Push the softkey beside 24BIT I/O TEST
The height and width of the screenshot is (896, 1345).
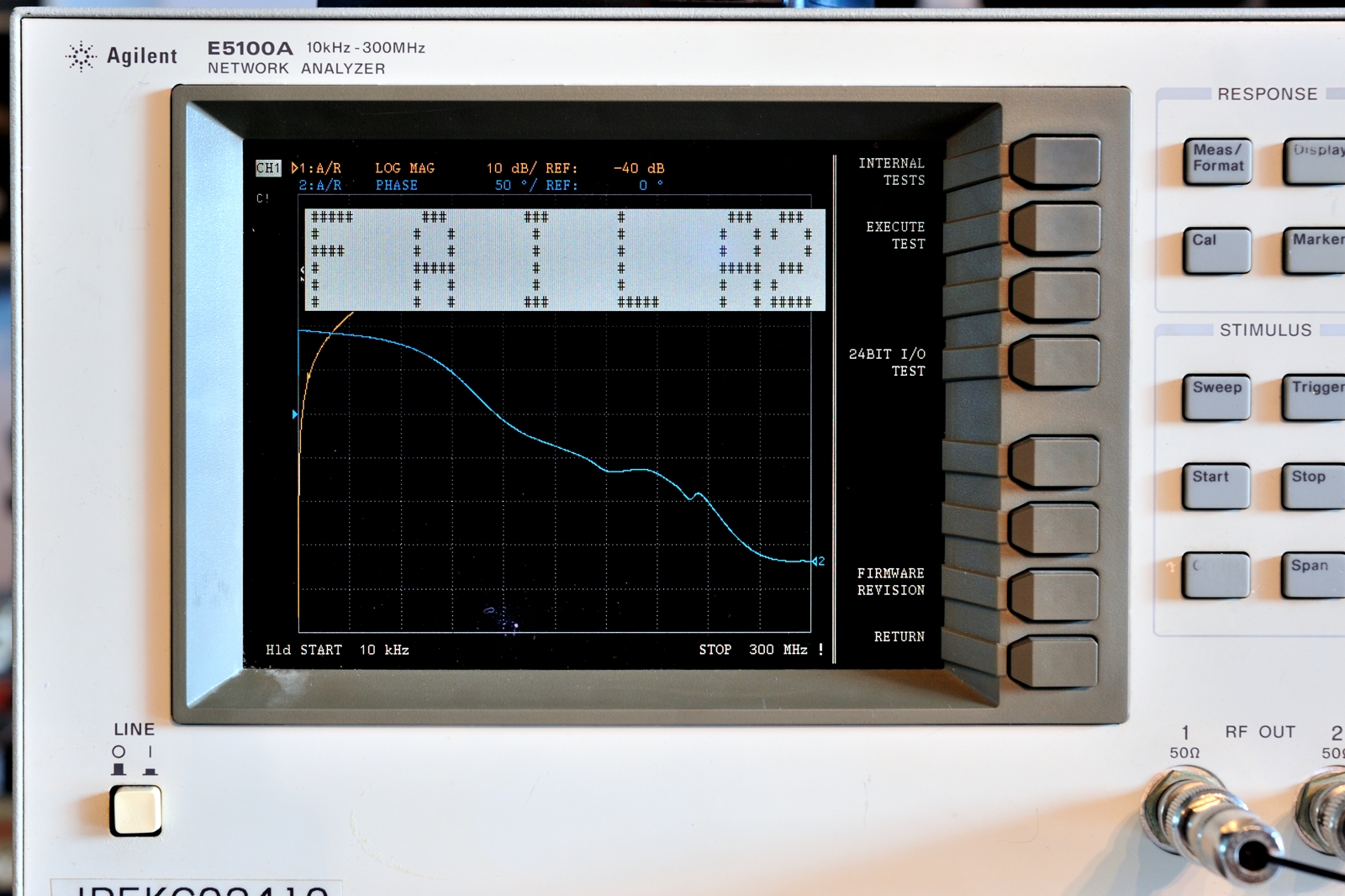(x=1055, y=362)
